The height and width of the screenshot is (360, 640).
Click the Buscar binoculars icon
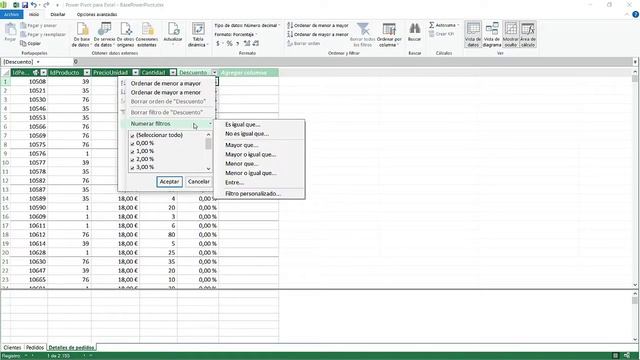[x=415, y=29]
